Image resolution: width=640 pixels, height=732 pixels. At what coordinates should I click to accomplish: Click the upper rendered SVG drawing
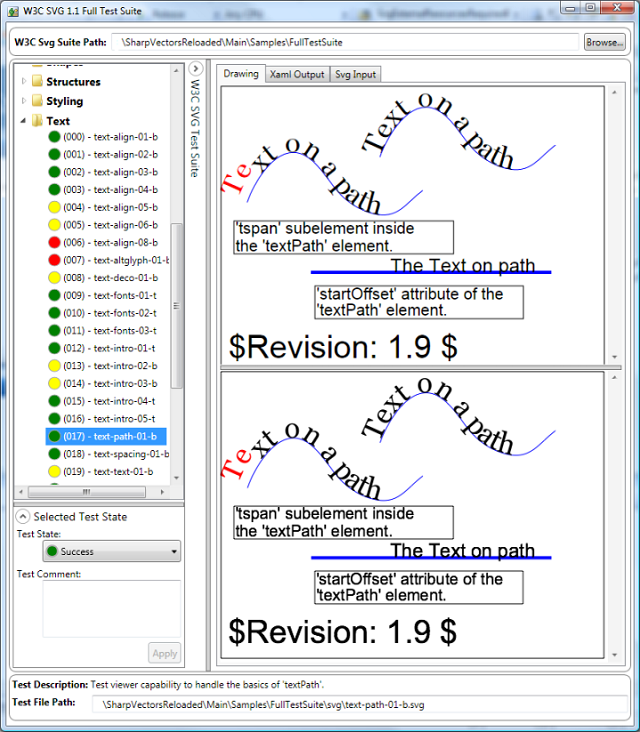coord(412,225)
